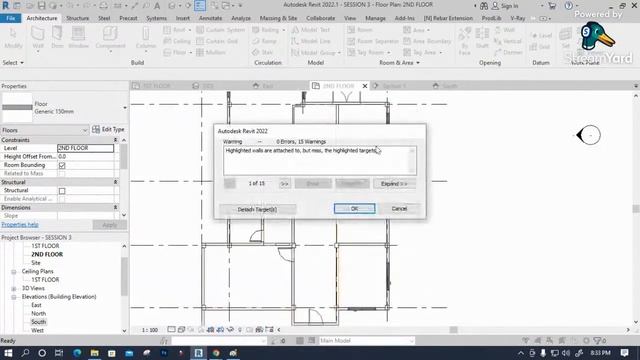Collapse the Constraints section
Screen dimensions: 640x360
click(115, 140)
